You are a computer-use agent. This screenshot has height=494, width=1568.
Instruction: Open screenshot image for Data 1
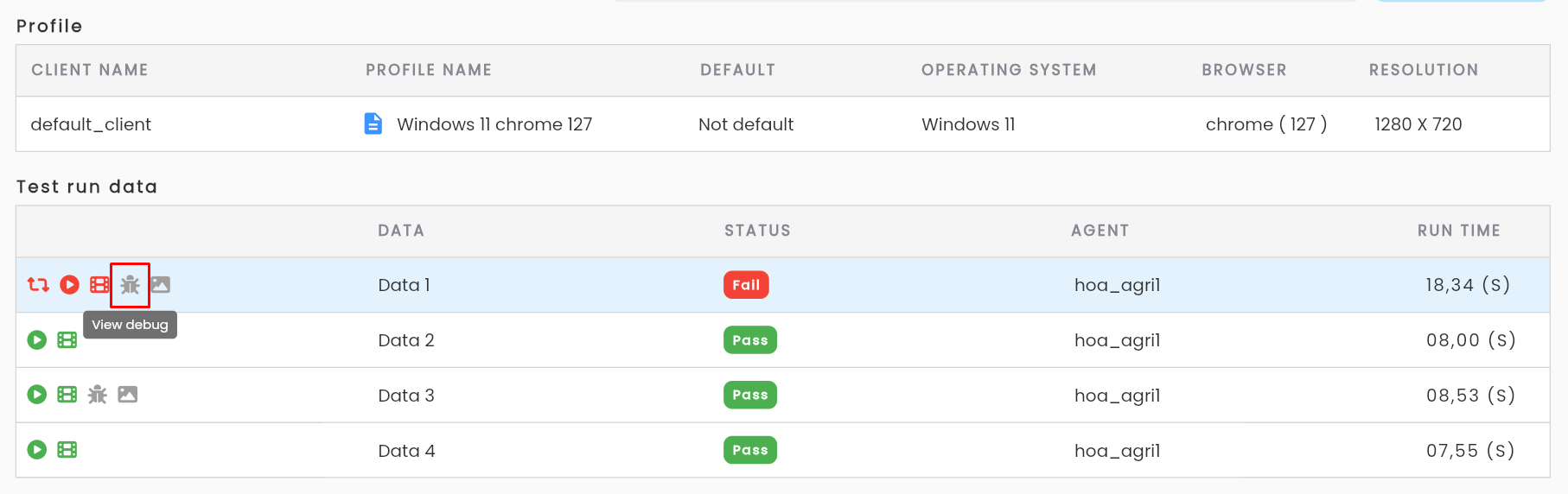click(161, 284)
